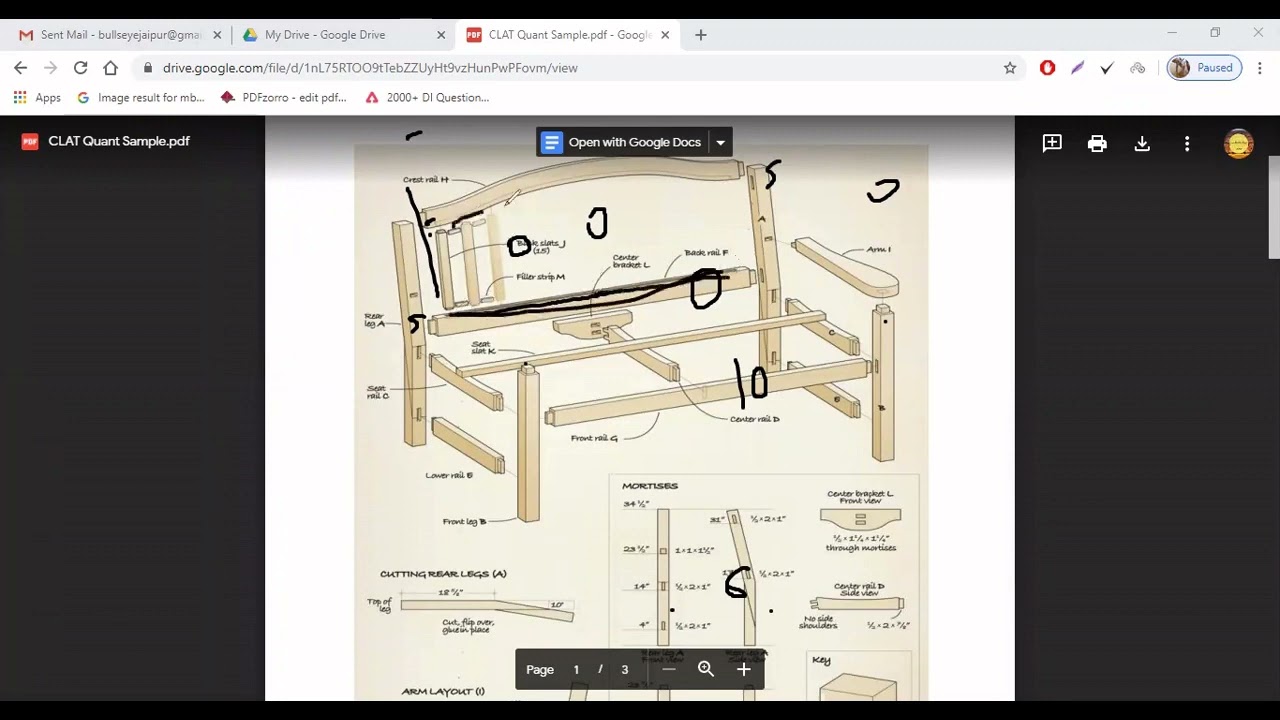Open the Paused profile button
The image size is (1280, 720).
tap(1204, 68)
